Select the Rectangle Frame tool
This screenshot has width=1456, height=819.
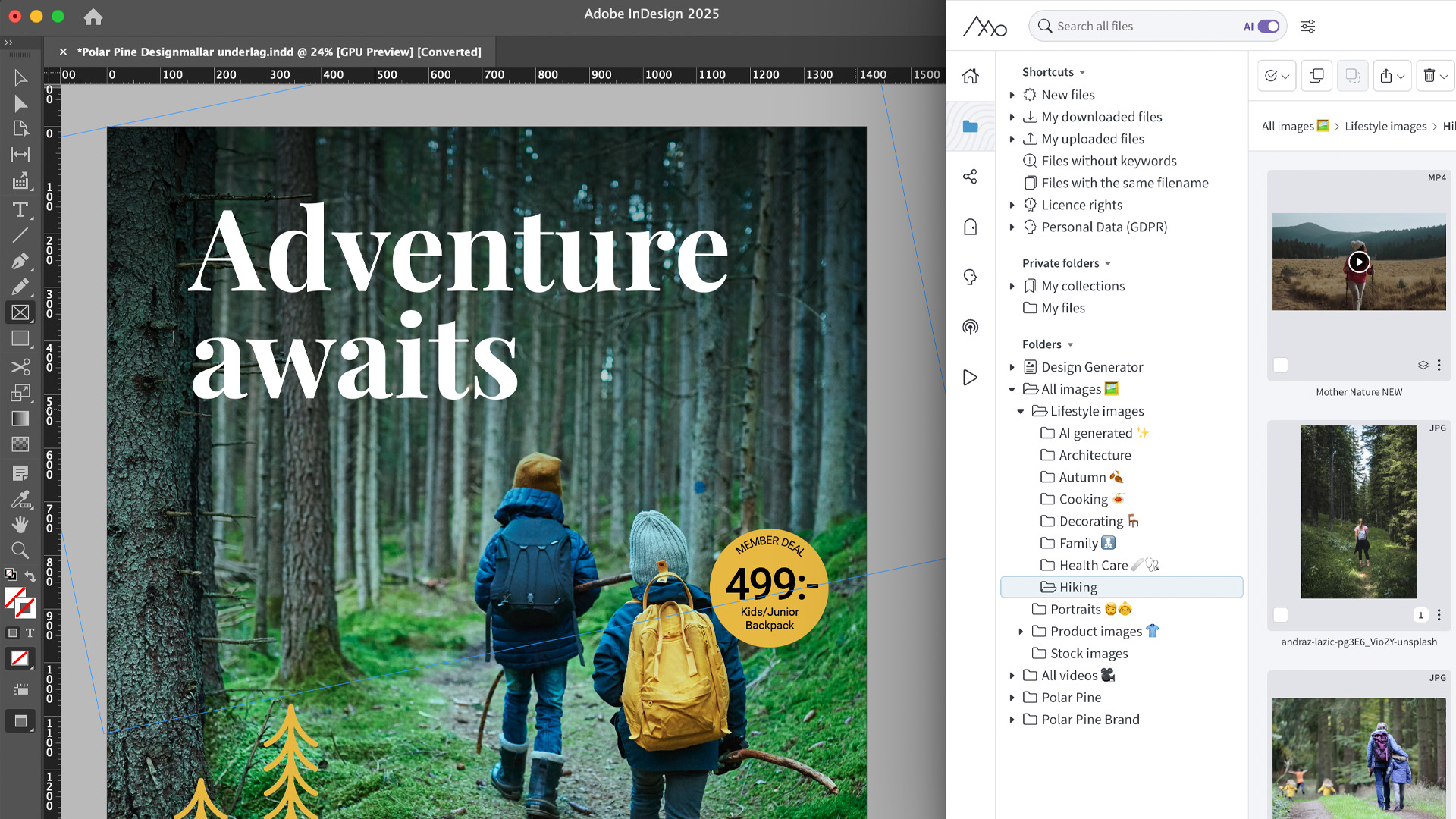tap(20, 312)
